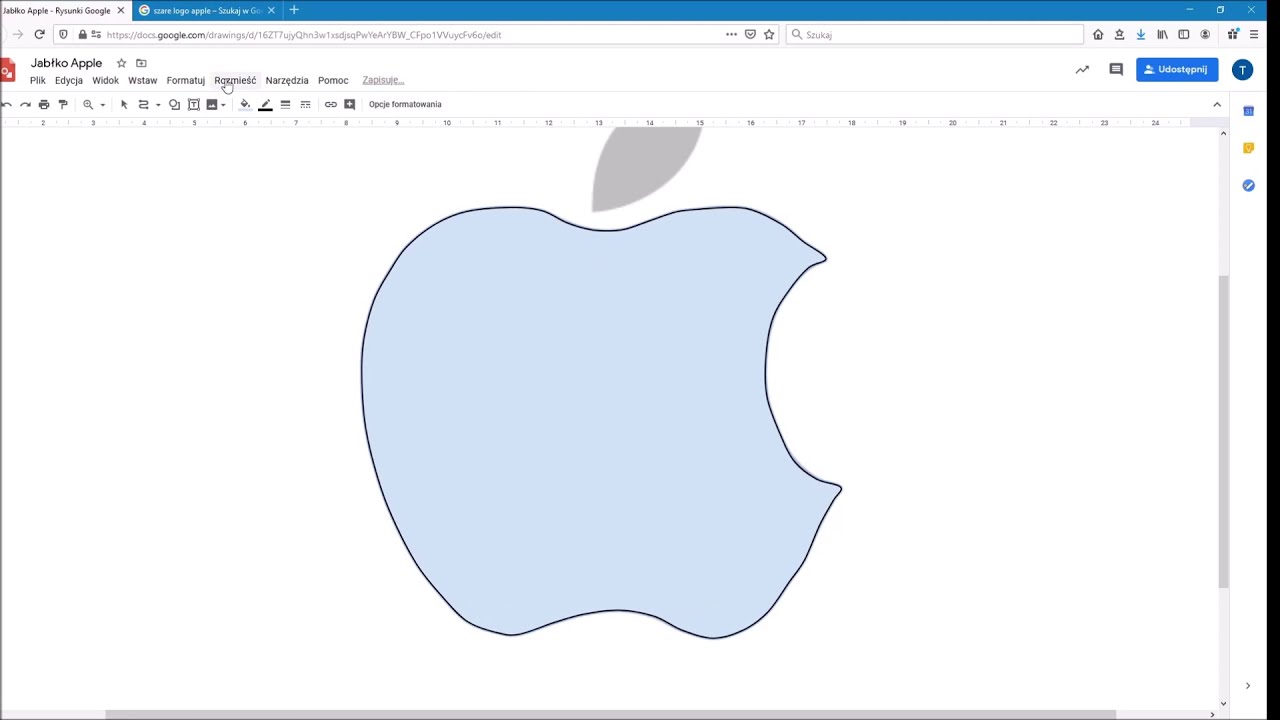The width and height of the screenshot is (1280, 720).
Task: Pick the Line drawing tool
Action: coord(143,104)
